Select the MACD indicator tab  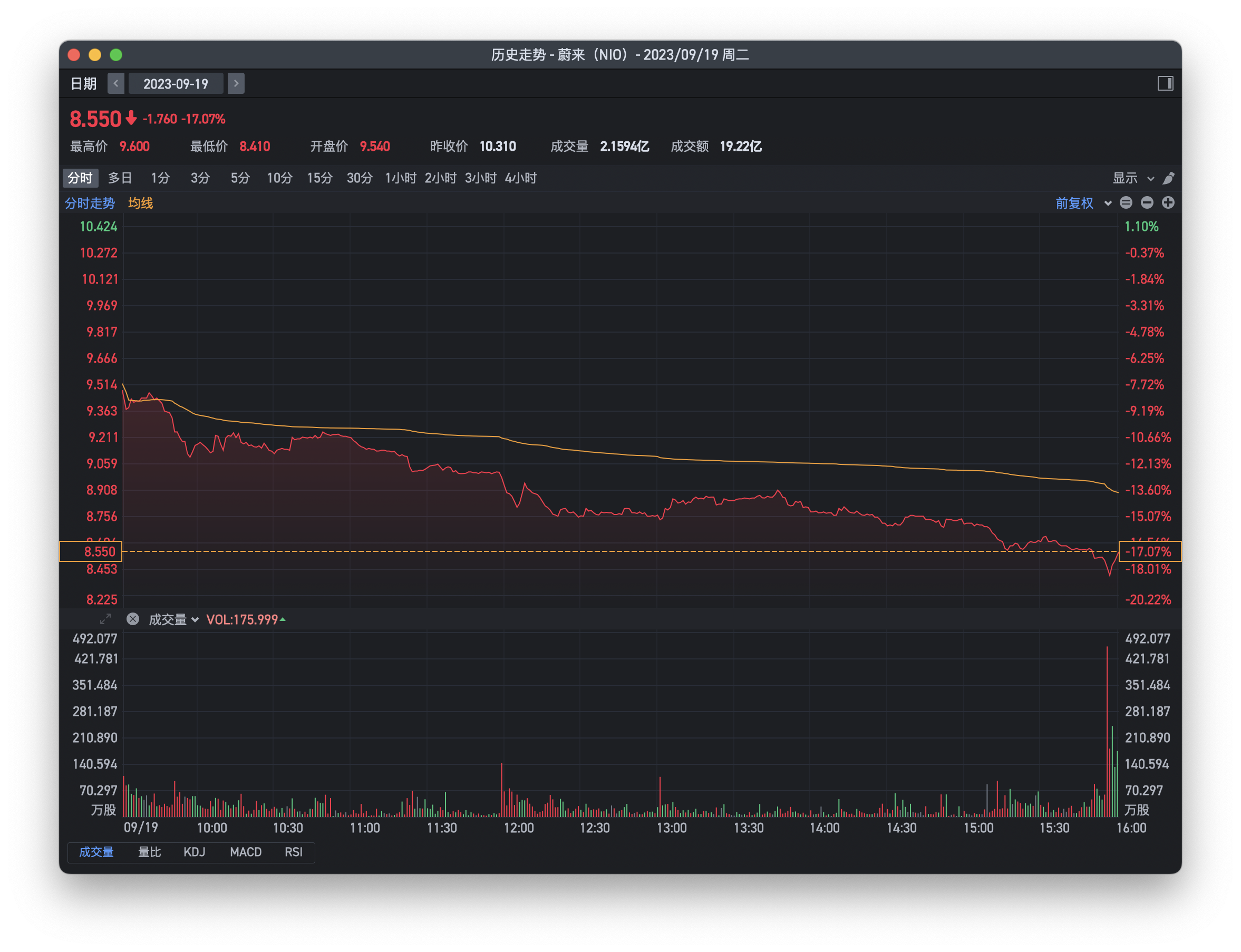(245, 852)
